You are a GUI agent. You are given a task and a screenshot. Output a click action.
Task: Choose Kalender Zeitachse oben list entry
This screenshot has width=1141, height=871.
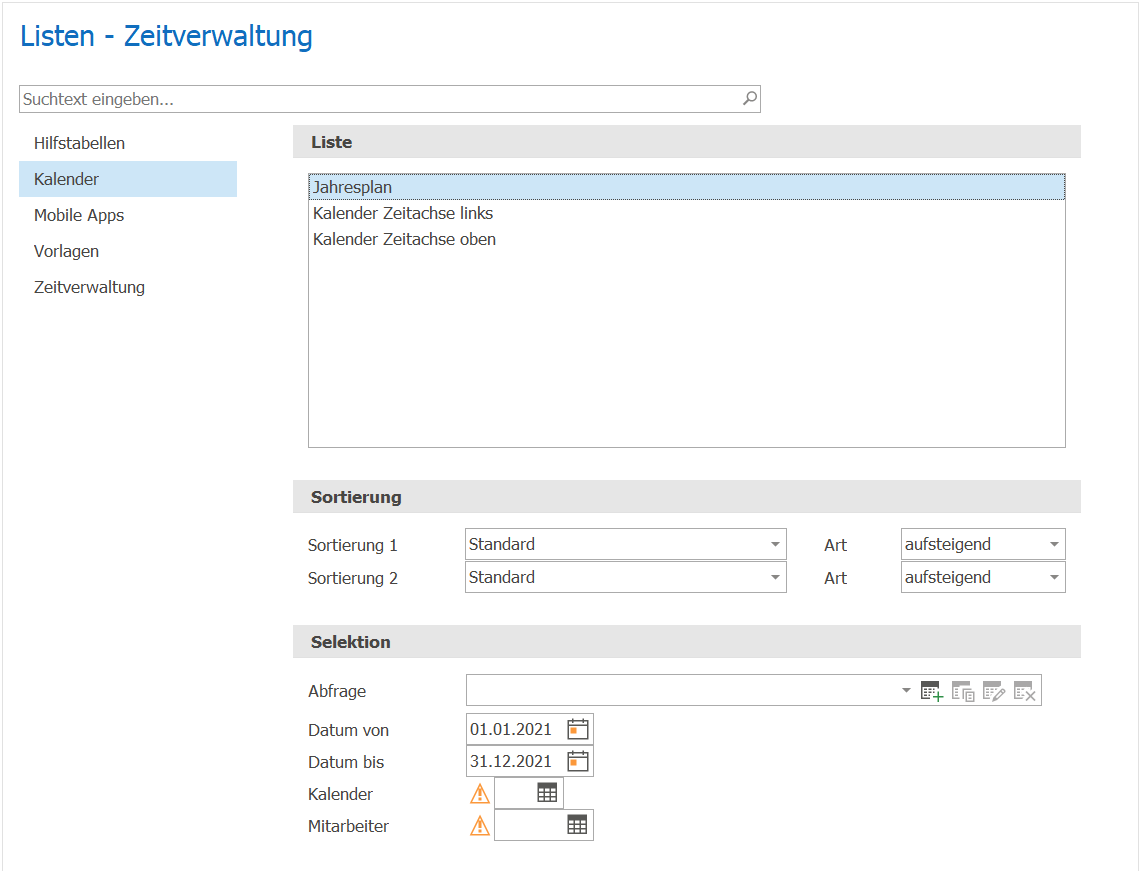tap(687, 239)
